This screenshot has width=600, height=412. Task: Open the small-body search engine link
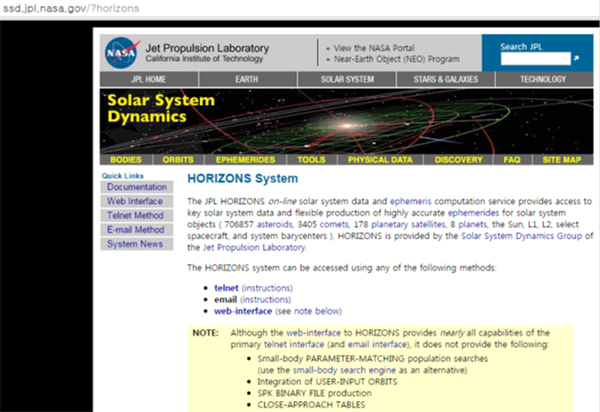click(x=344, y=370)
